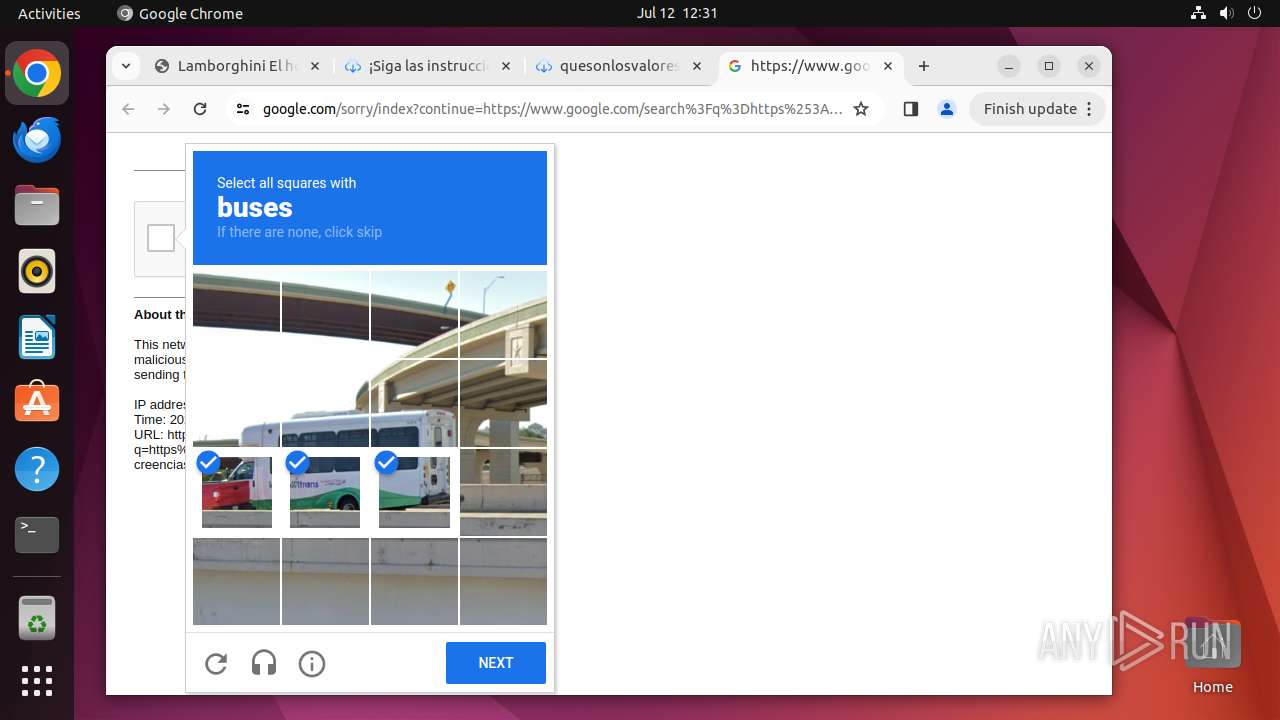Select tile showing bus roof with windows

pyautogui.click(x=325, y=403)
